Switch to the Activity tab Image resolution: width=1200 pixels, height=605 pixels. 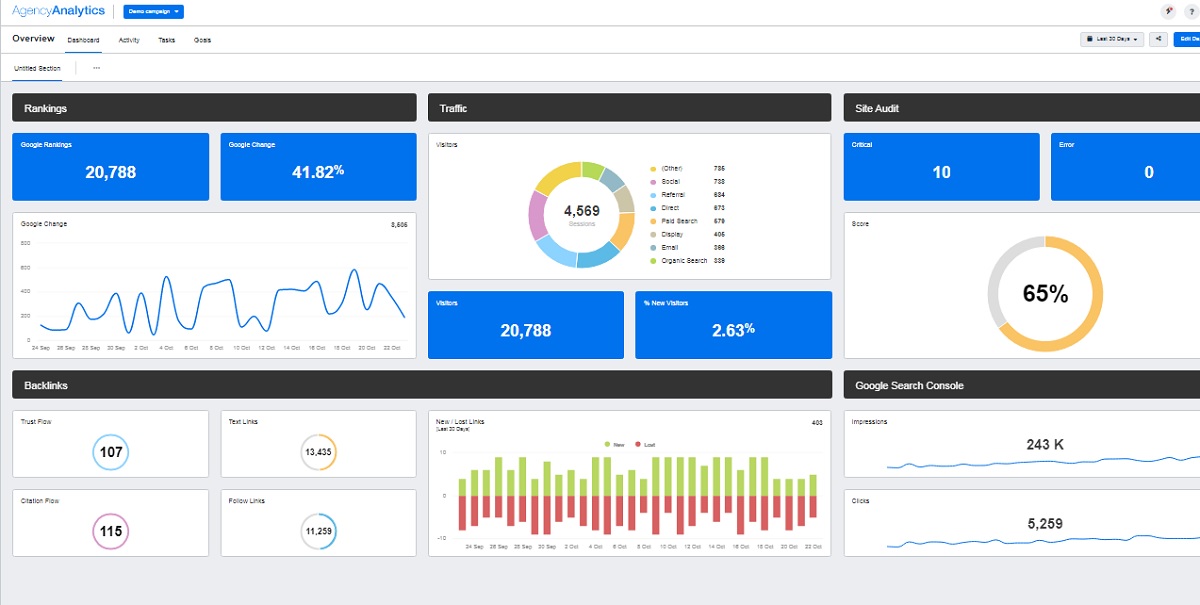point(129,40)
